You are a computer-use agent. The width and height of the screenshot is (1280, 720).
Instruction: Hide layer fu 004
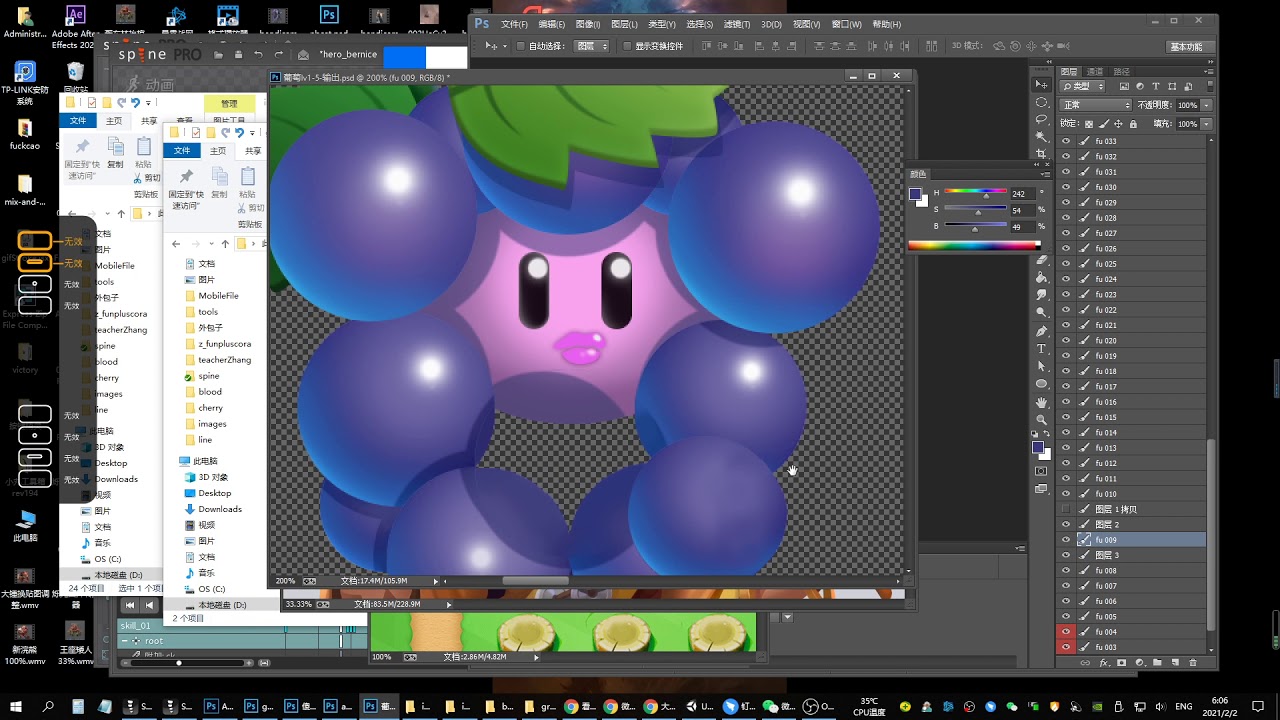pyautogui.click(x=1065, y=632)
